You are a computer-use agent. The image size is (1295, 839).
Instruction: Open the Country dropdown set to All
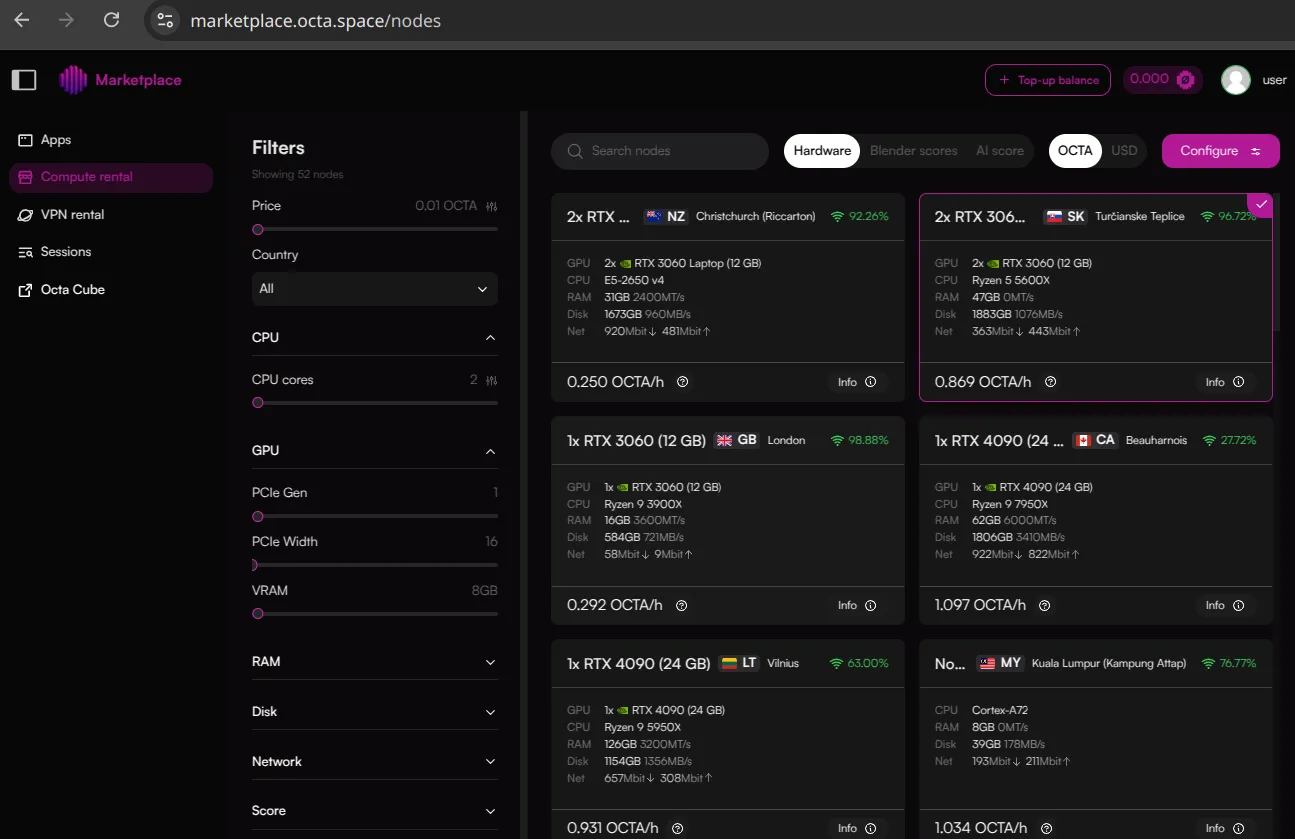375,289
